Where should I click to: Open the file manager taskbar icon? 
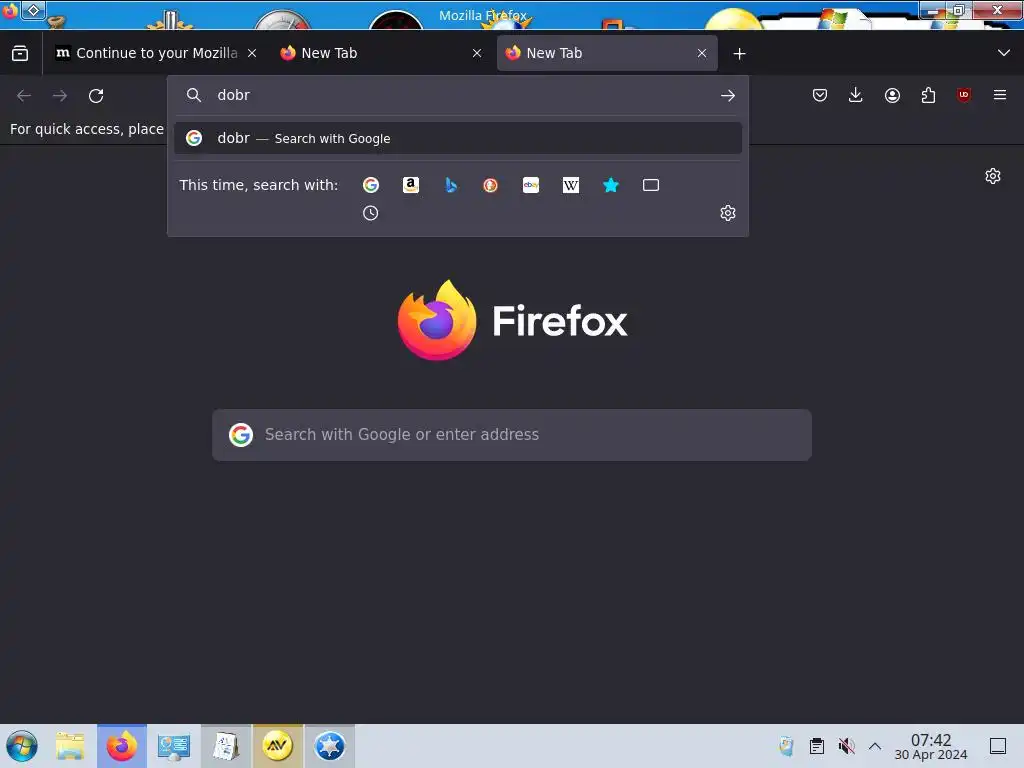tap(70, 746)
